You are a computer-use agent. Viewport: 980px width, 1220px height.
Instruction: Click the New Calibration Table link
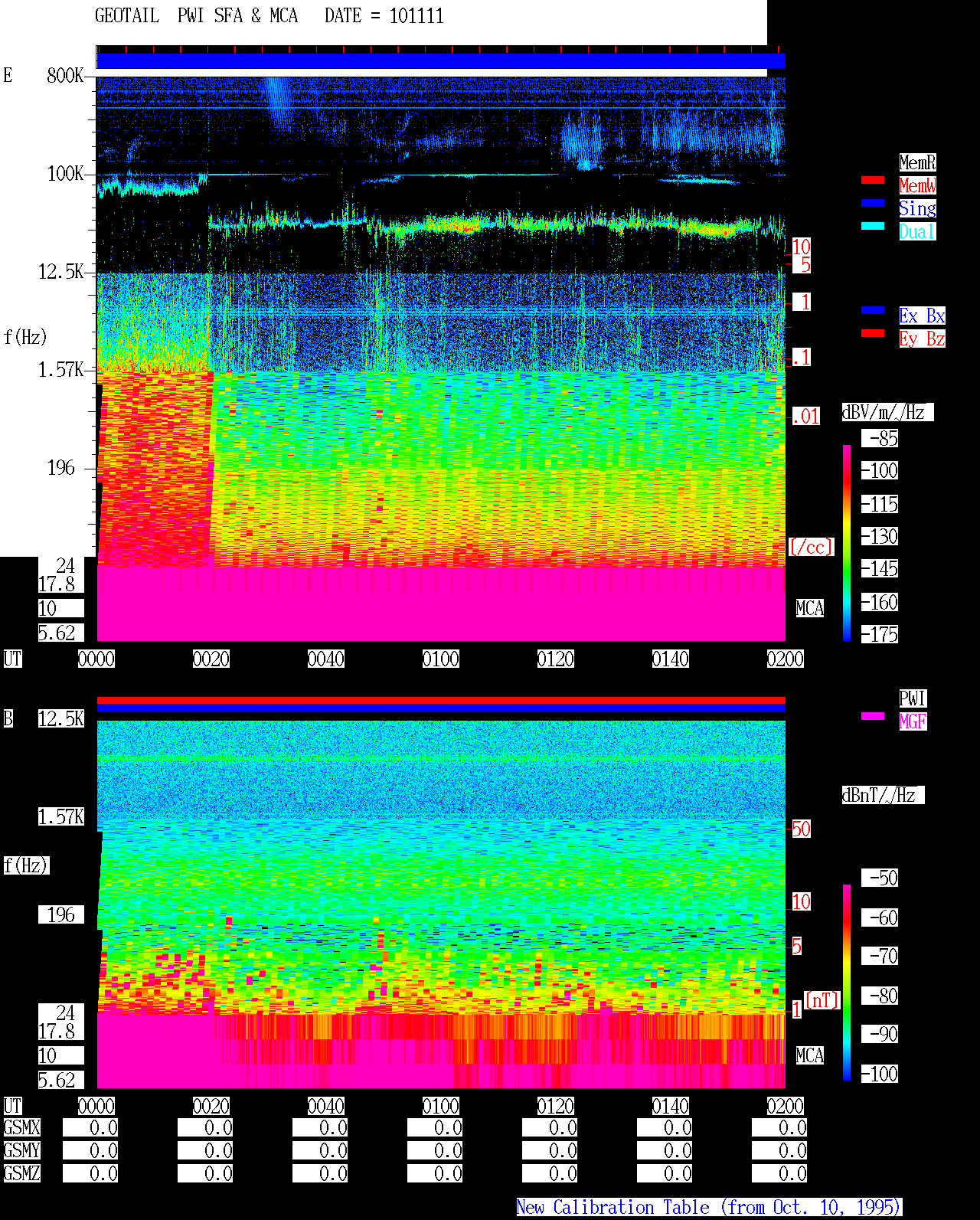(x=709, y=1207)
